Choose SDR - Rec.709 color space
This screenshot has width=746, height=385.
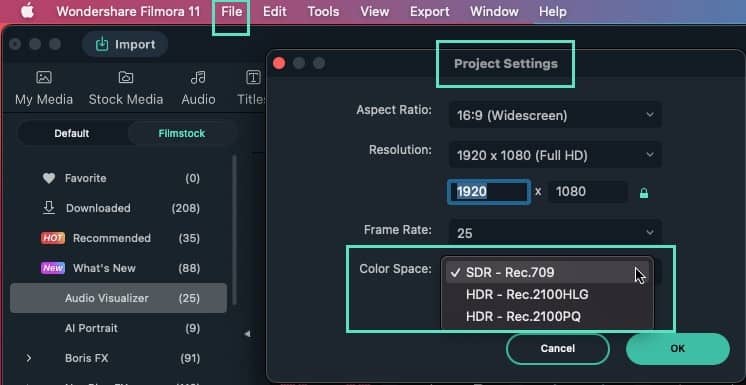pos(547,273)
